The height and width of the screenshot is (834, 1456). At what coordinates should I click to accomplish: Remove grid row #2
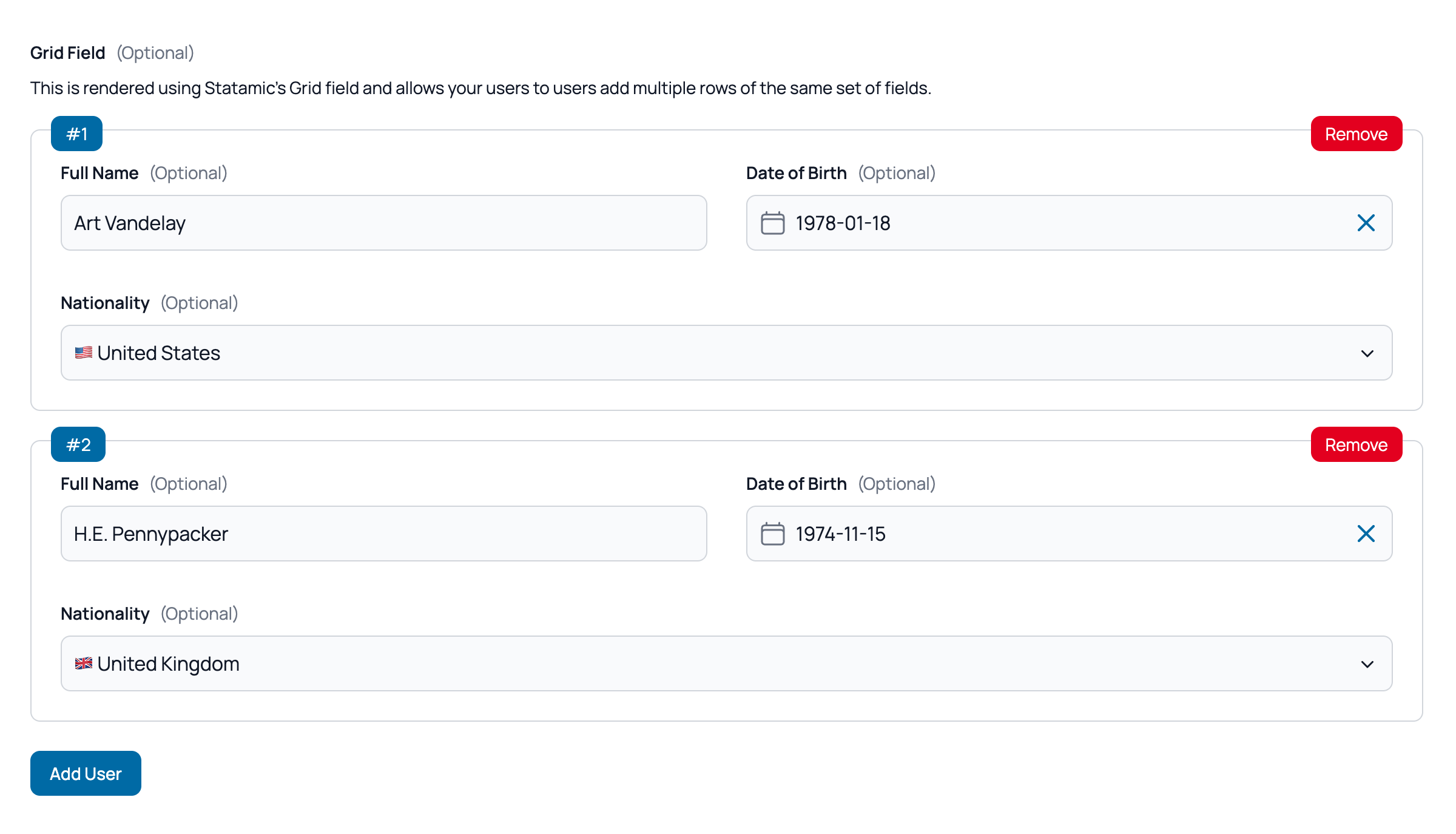point(1356,444)
